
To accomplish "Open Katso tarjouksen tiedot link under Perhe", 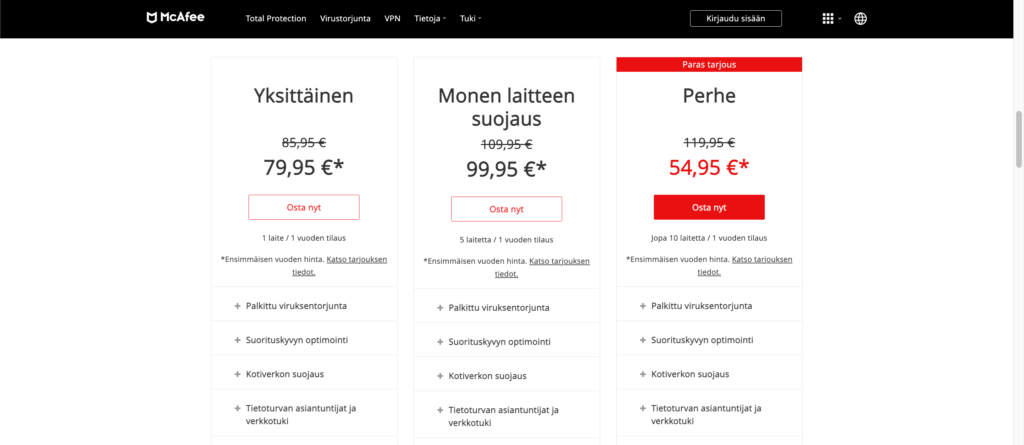I will [x=761, y=259].
